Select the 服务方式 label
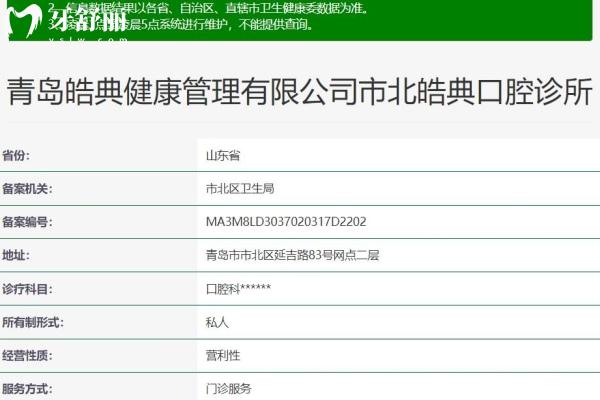600x400 pixels. 27,389
